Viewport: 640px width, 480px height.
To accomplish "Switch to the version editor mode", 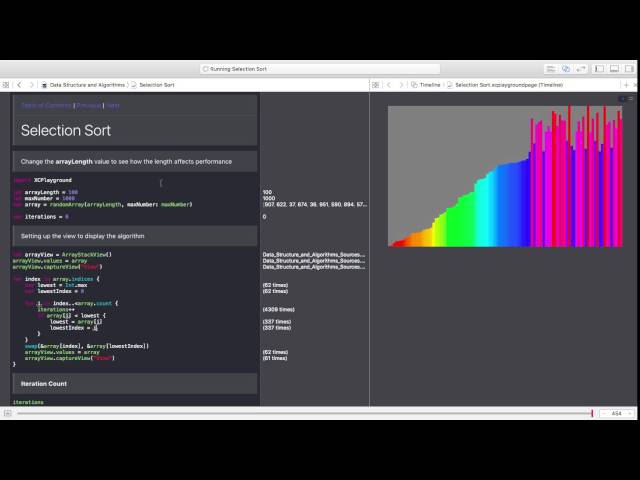I will tap(581, 69).
